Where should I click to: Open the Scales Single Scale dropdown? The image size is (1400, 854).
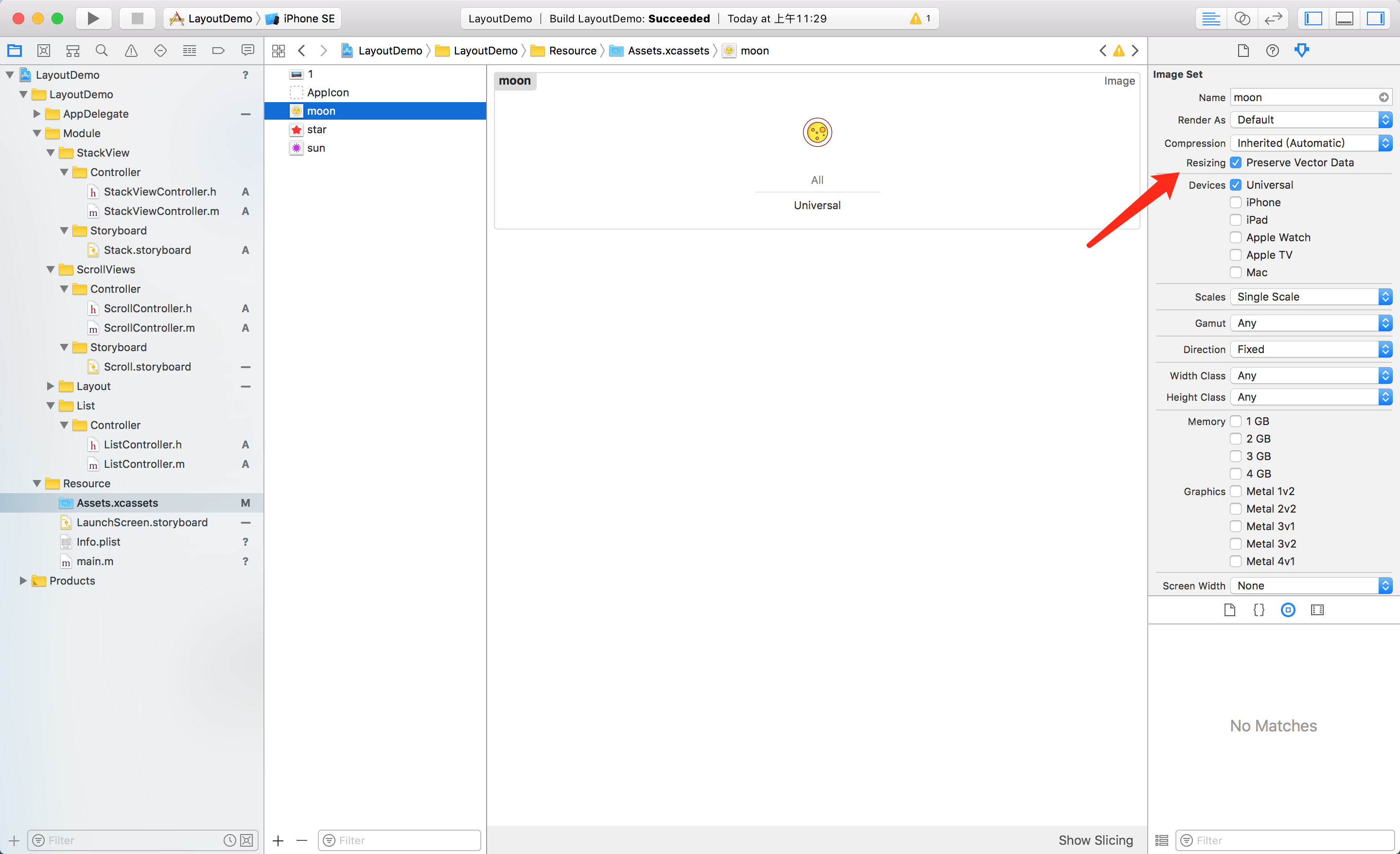click(x=1310, y=297)
